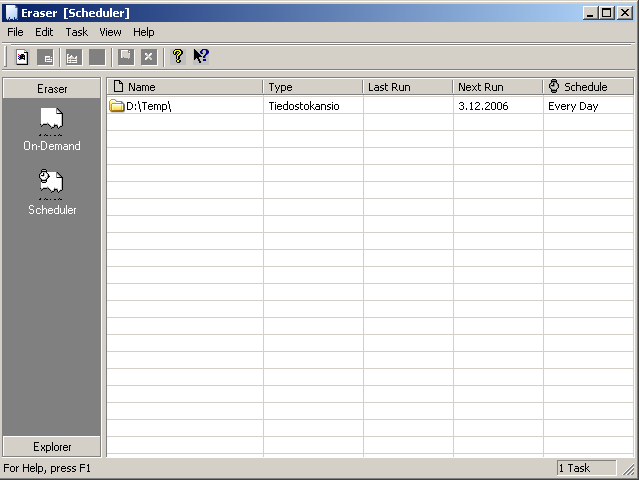Open the On-Demand view in sidebar

point(51,129)
